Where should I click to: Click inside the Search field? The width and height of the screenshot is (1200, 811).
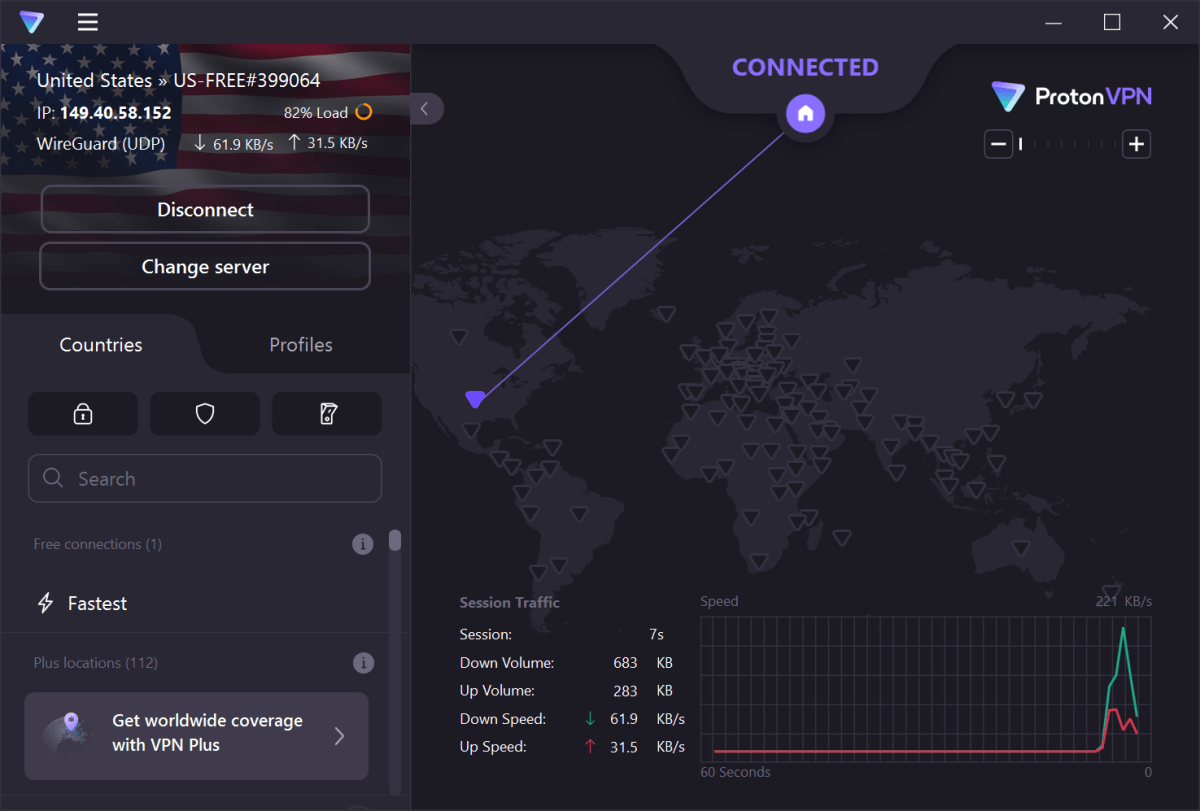coord(180,478)
